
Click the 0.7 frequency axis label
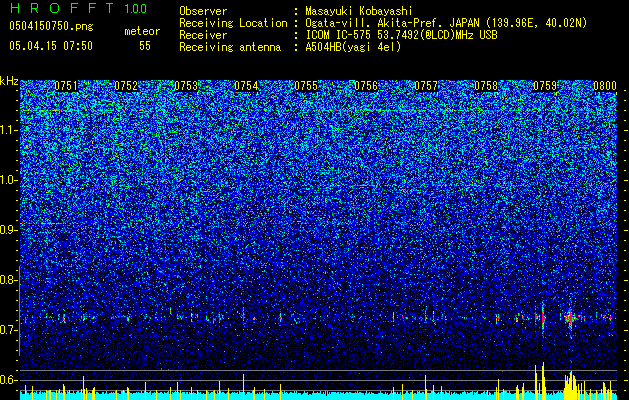click(x=9, y=330)
